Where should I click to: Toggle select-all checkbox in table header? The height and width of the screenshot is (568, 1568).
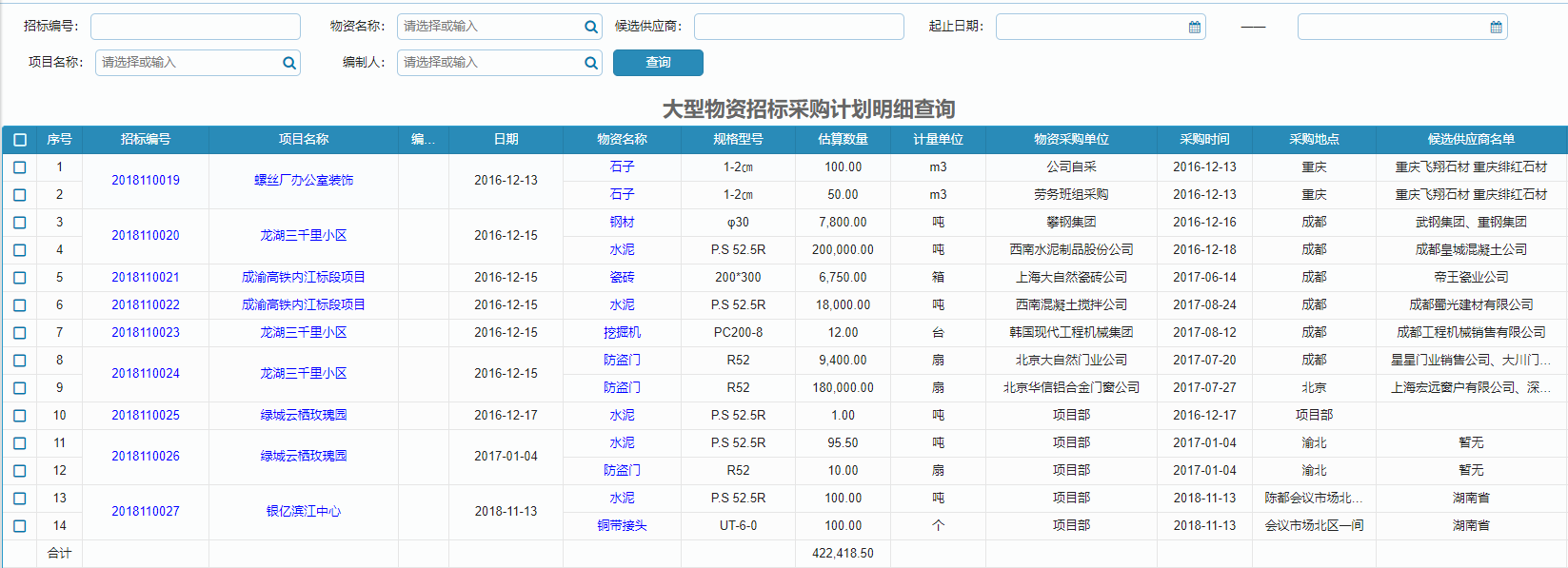[20, 140]
